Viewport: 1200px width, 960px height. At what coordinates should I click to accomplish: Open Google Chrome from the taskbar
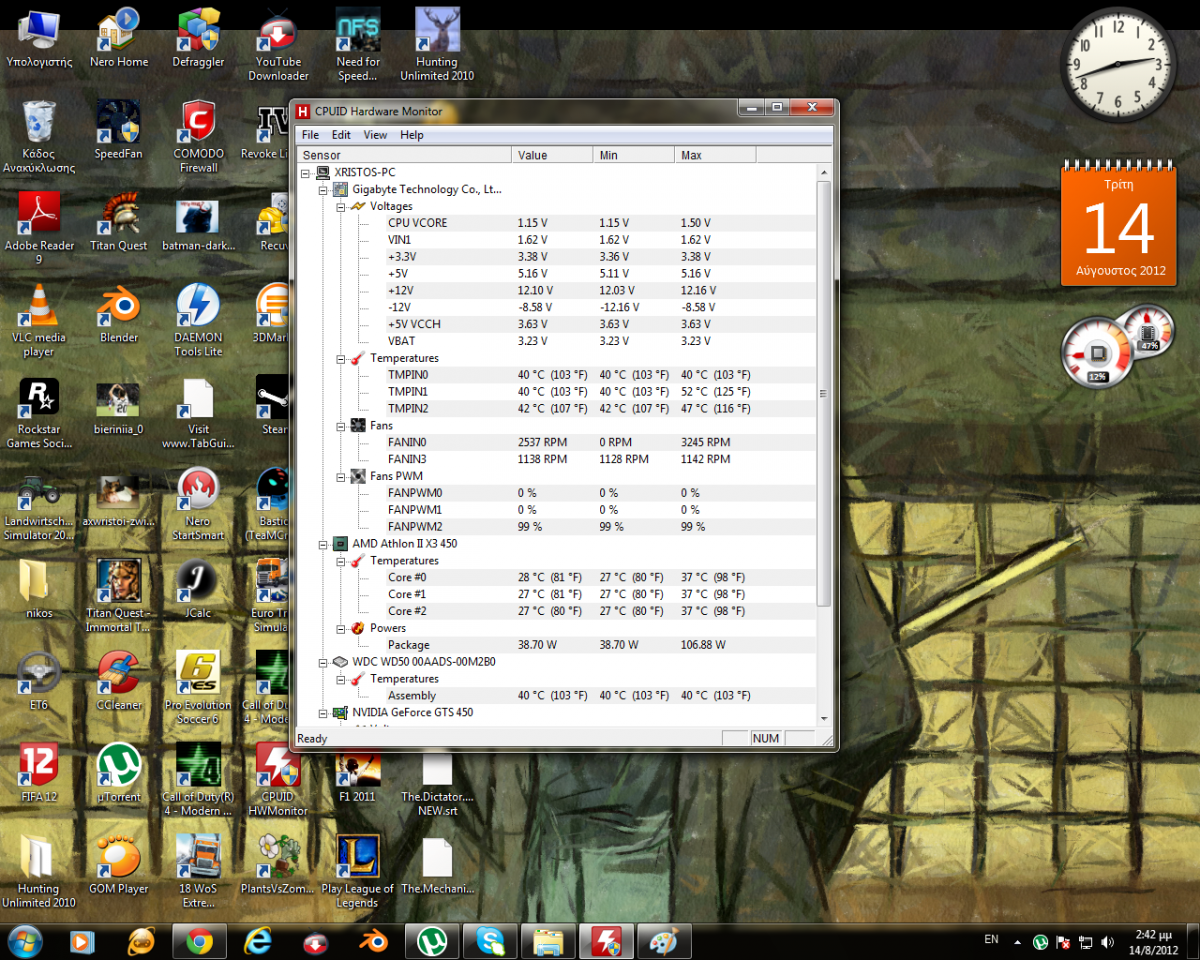pyautogui.click(x=199, y=941)
